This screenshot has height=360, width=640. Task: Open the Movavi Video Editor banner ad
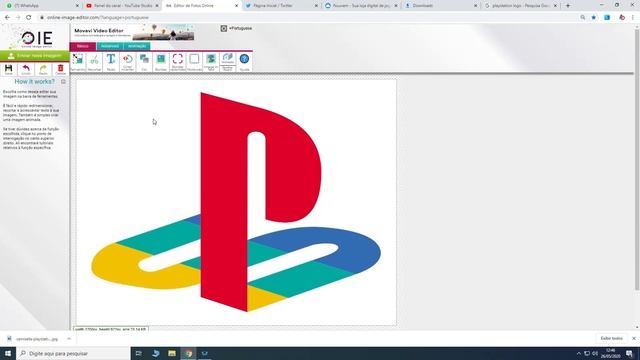point(133,32)
